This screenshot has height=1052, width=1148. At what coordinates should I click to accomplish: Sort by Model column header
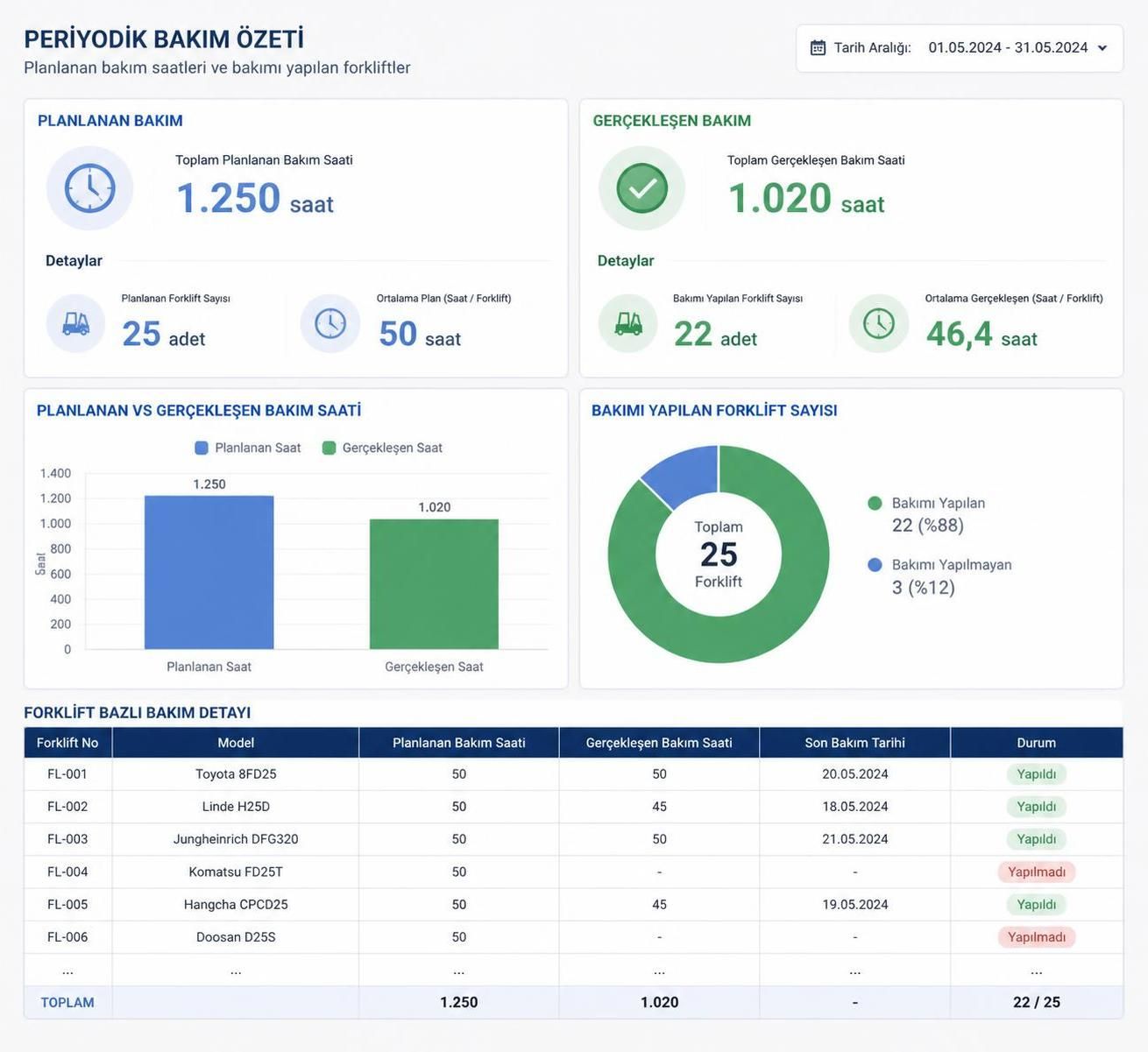click(x=236, y=743)
